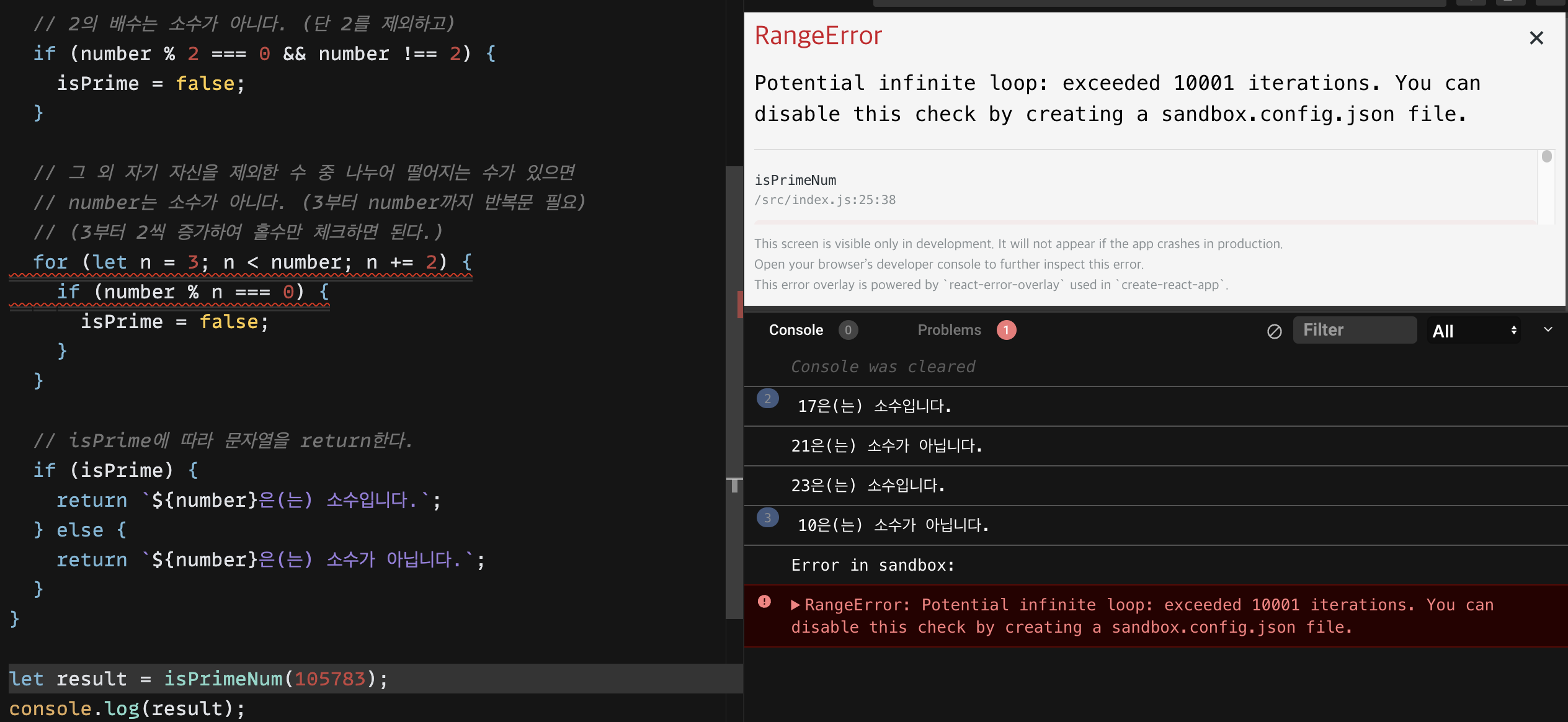The height and width of the screenshot is (722, 1568).
Task: Expand the RangeError triangle in console
Action: pyautogui.click(x=795, y=605)
